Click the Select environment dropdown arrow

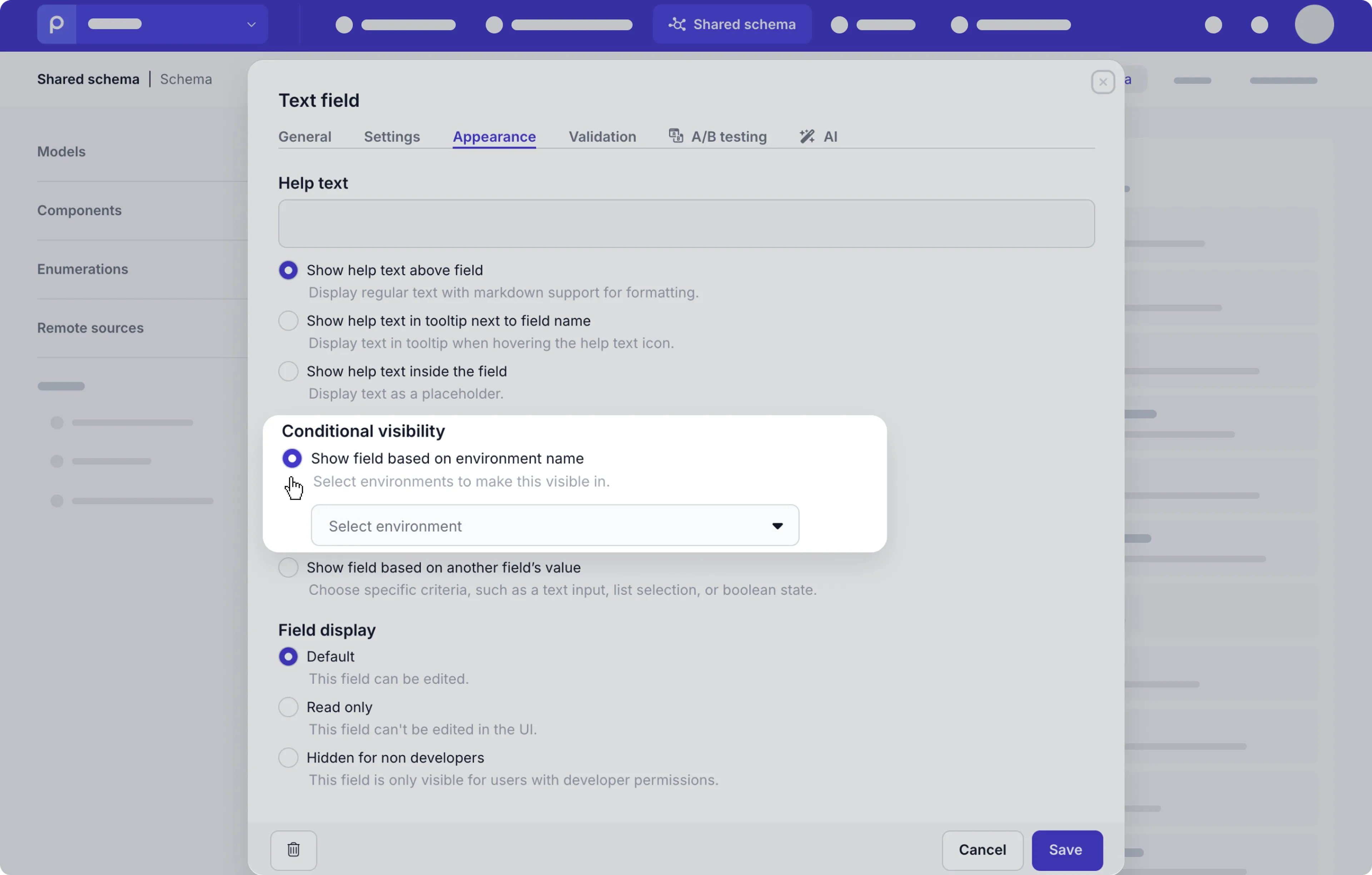click(778, 525)
